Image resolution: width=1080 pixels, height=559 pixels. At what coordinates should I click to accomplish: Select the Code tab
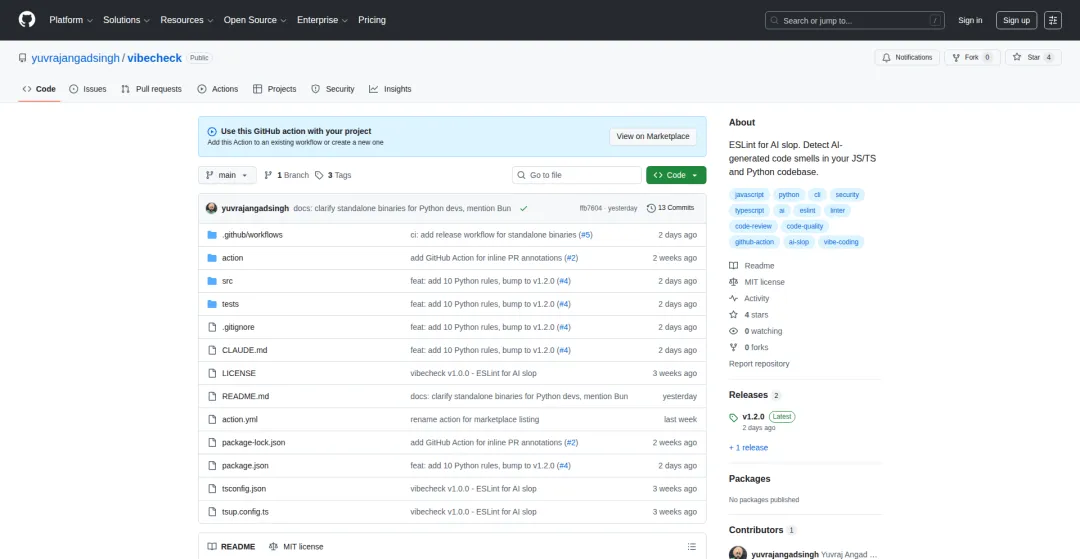pos(39,89)
